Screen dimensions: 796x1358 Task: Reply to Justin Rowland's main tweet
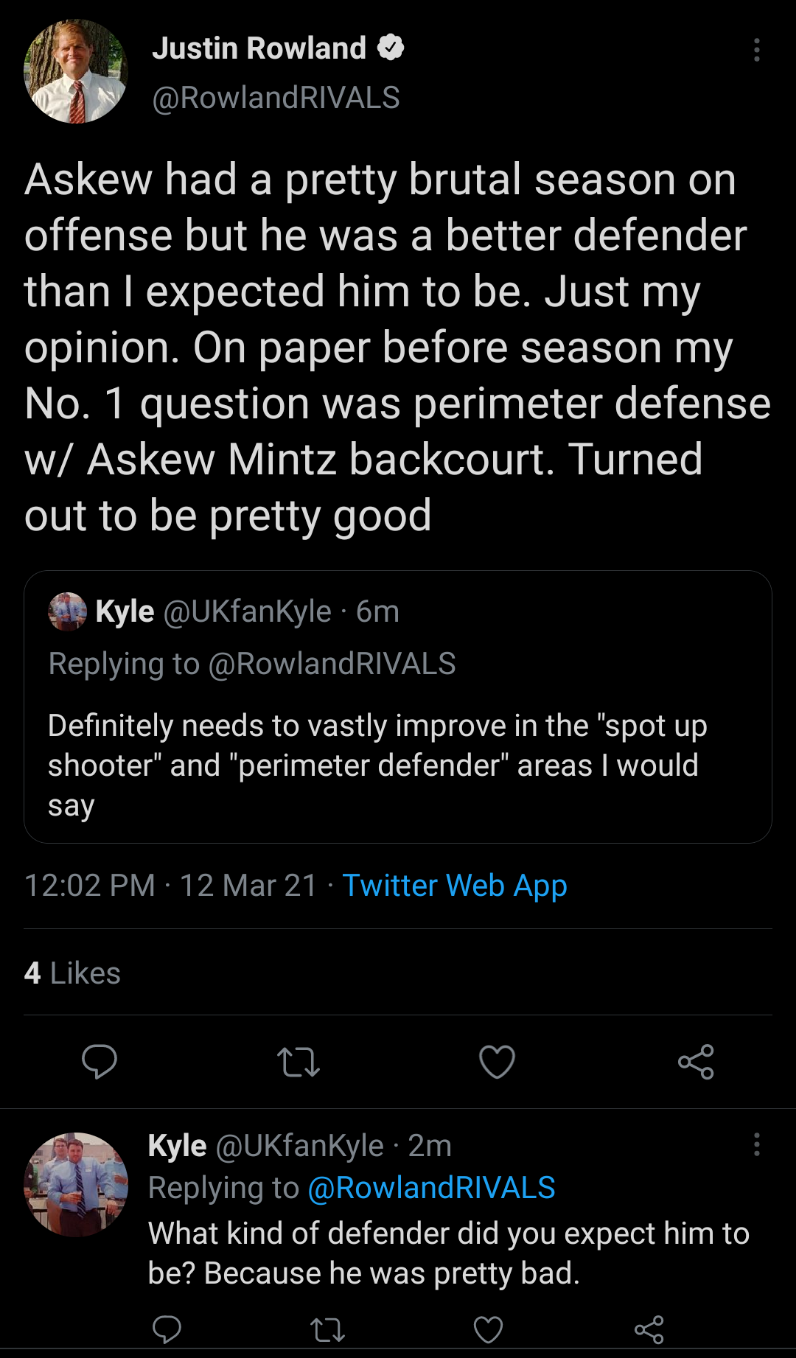(x=98, y=1062)
